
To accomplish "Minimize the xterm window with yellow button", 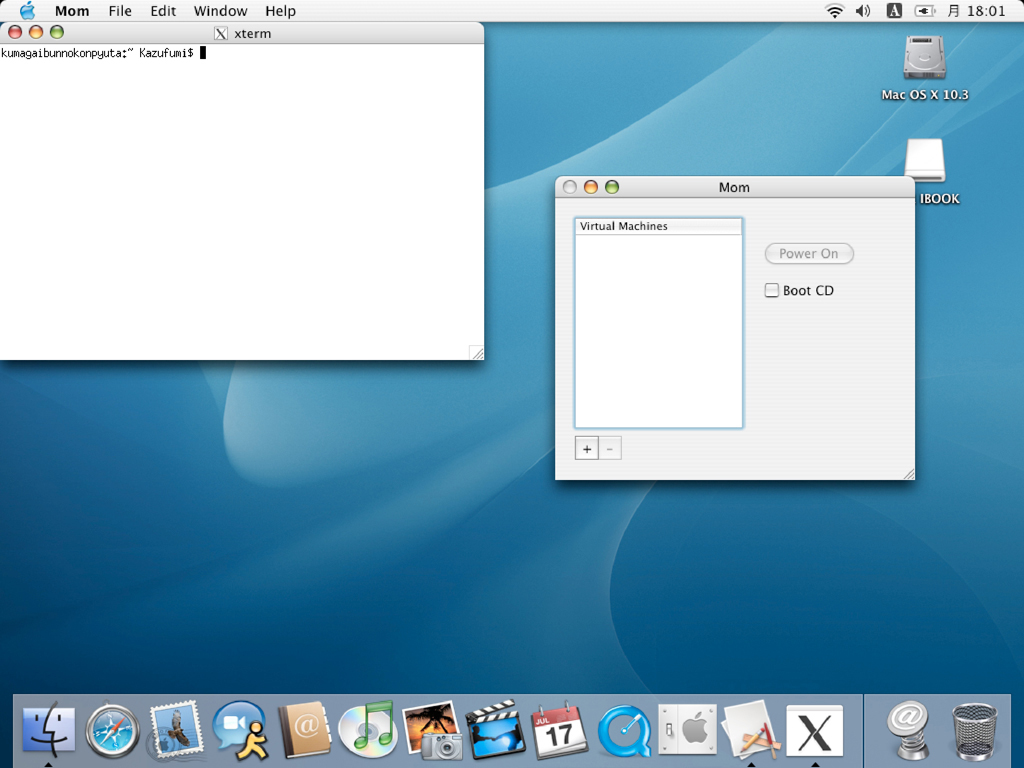I will pyautogui.click(x=36, y=32).
